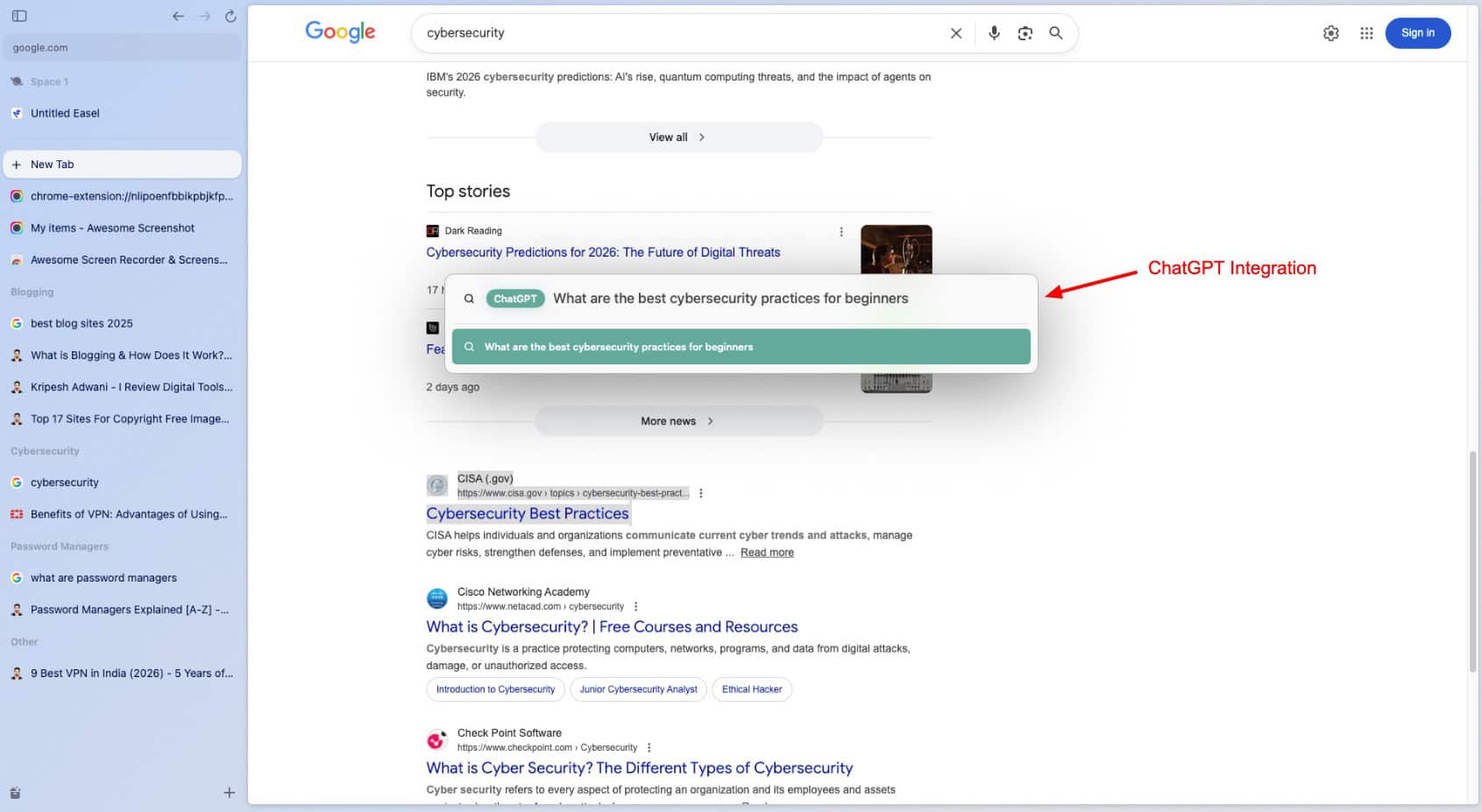Reload the page with refresh icon

pos(230,16)
